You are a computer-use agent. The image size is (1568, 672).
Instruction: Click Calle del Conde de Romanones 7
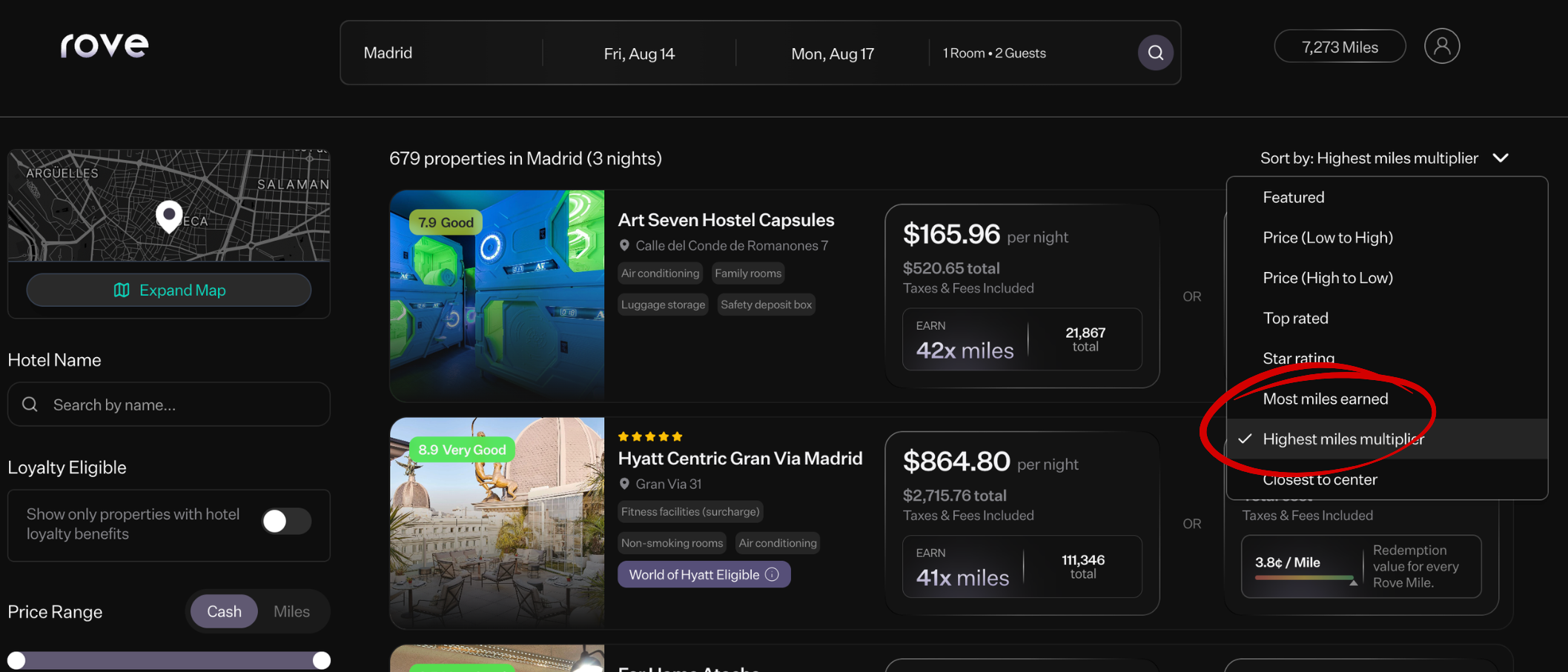(x=732, y=245)
